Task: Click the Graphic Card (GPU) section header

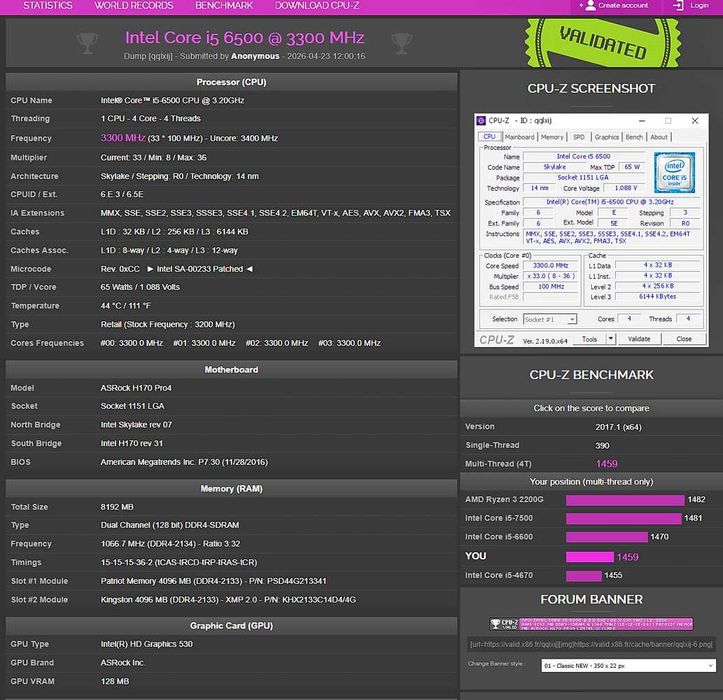Action: point(231,626)
